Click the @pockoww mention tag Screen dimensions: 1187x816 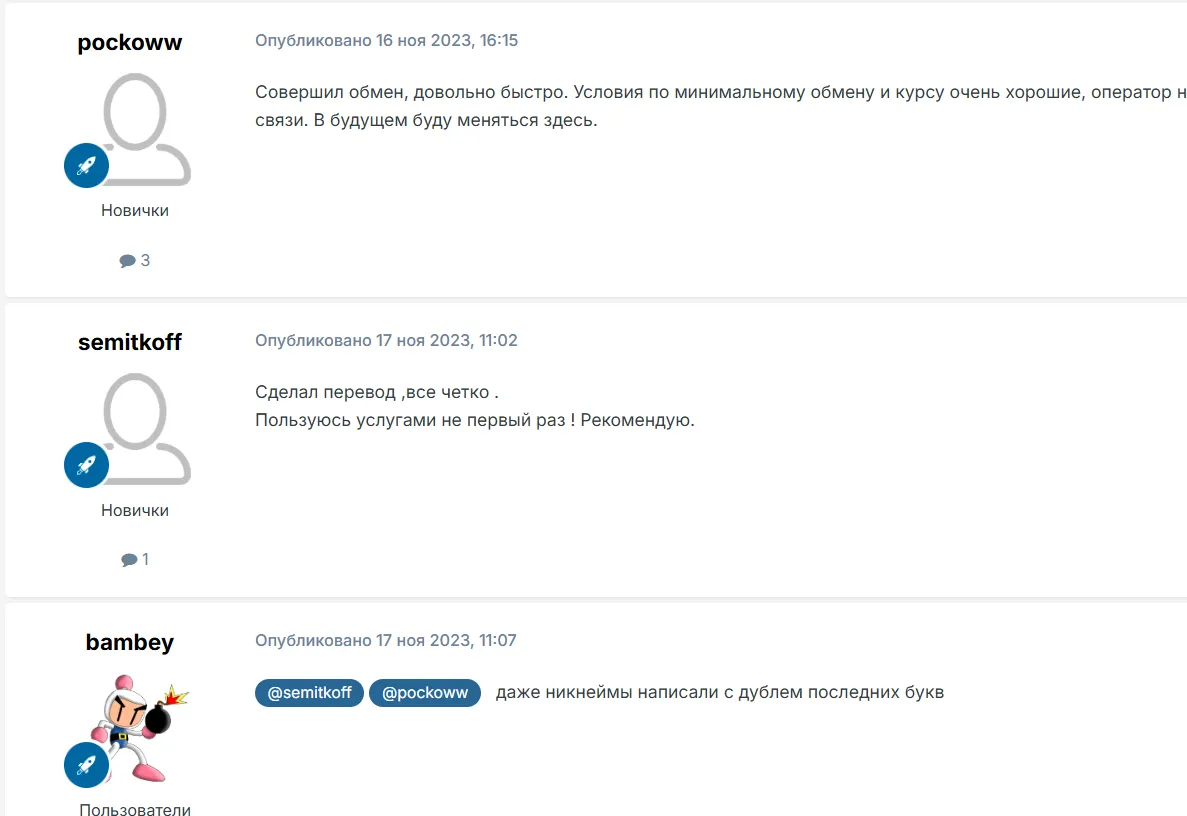tap(425, 693)
